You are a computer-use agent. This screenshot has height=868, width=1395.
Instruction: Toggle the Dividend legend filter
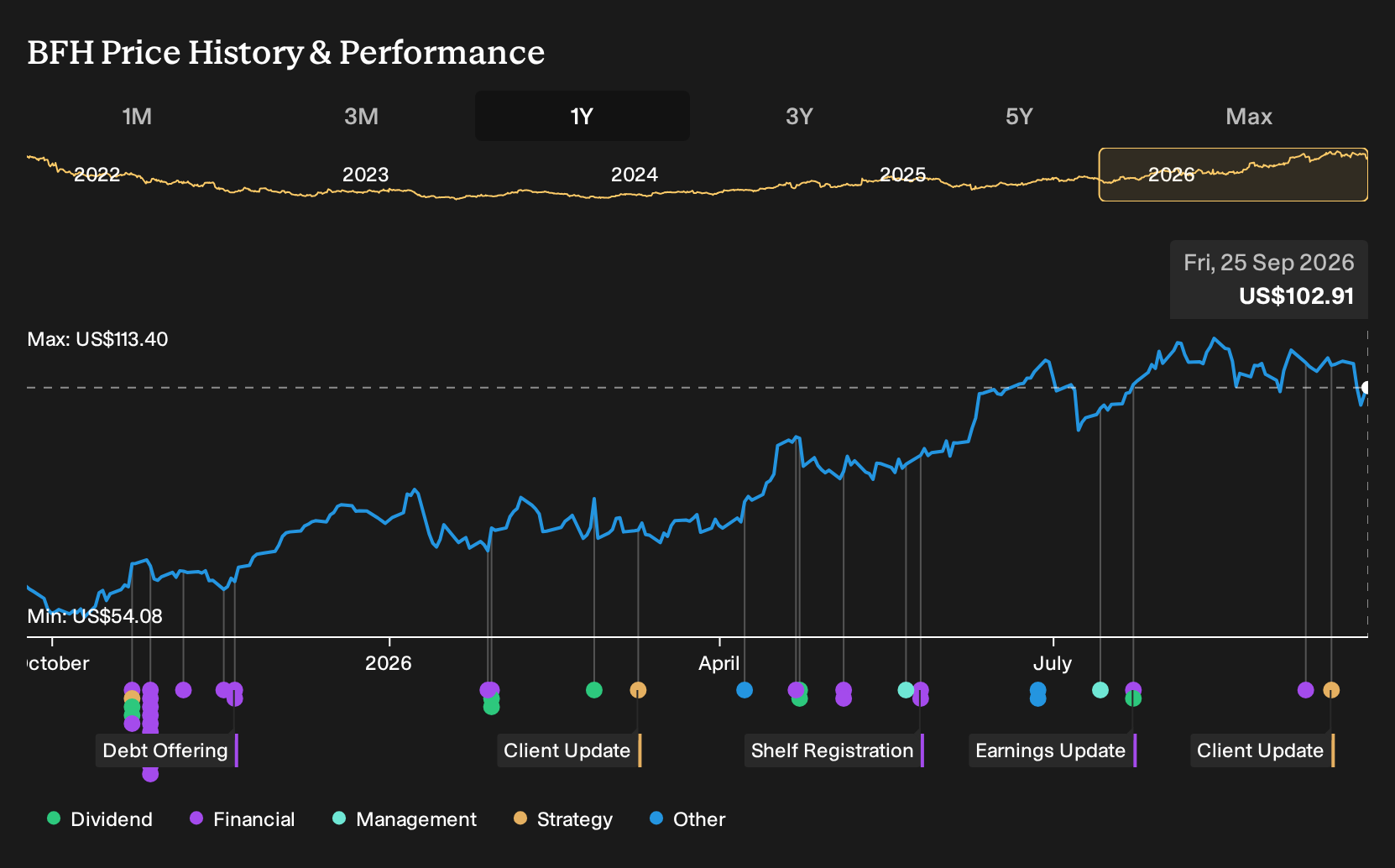(x=100, y=819)
